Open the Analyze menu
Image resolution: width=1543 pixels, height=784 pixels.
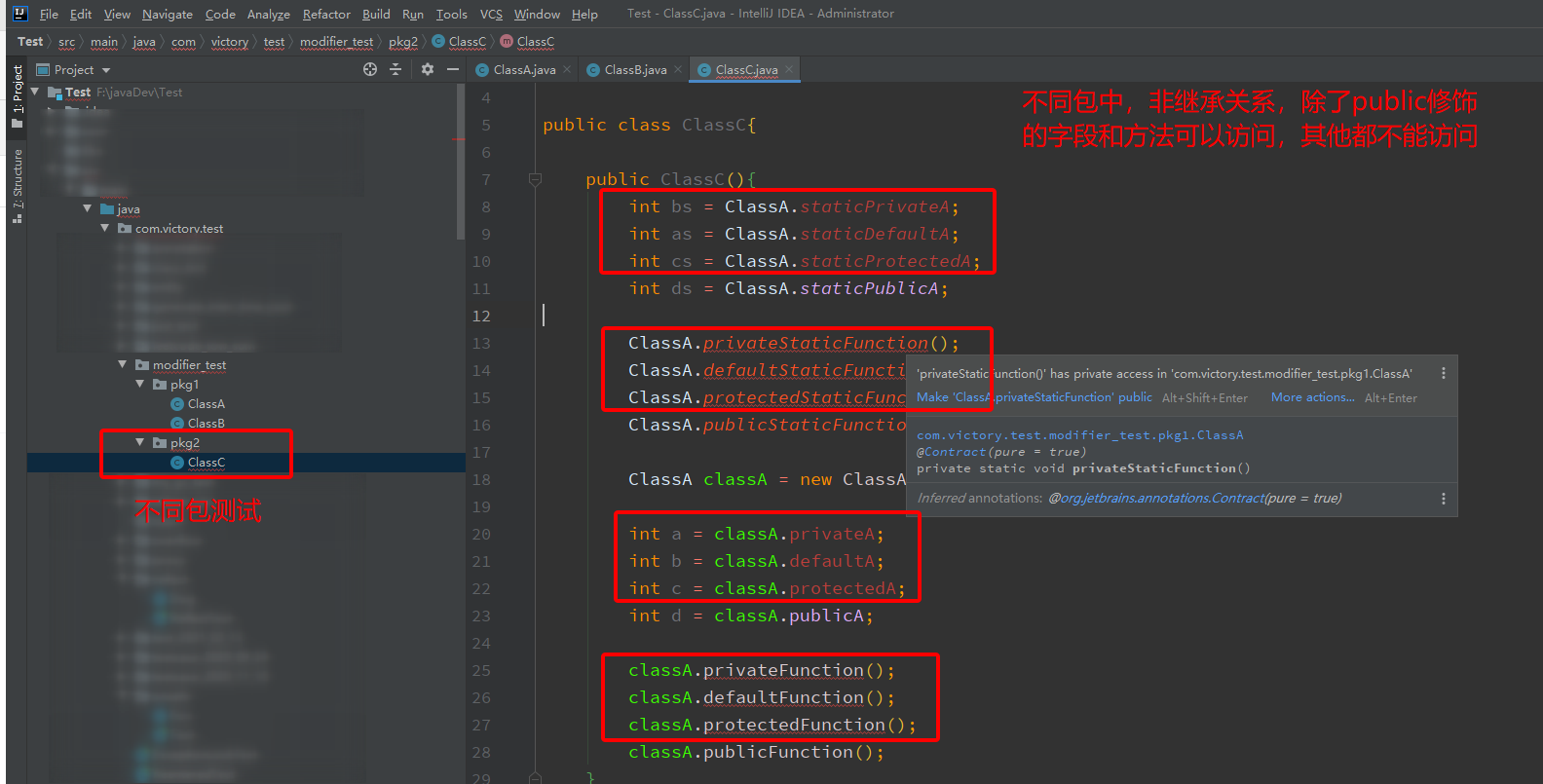pyautogui.click(x=269, y=14)
